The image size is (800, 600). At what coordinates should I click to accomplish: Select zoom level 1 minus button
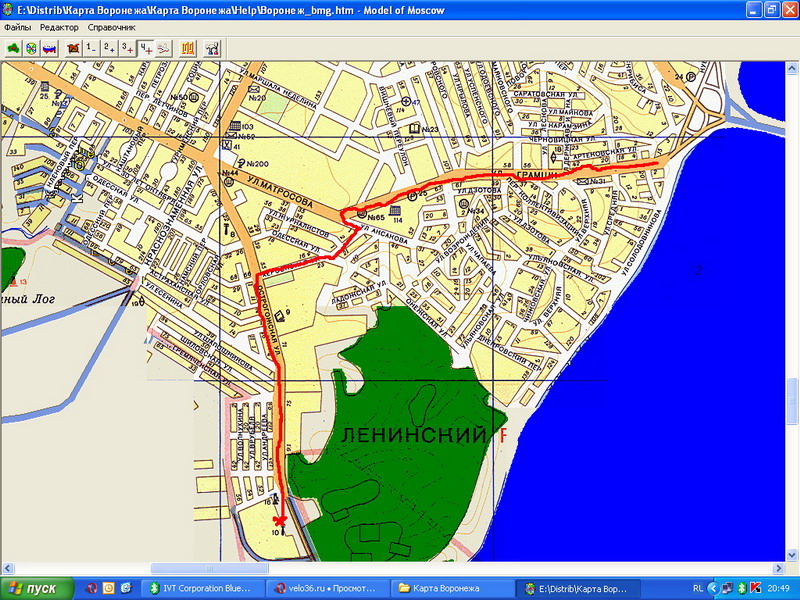click(90, 47)
